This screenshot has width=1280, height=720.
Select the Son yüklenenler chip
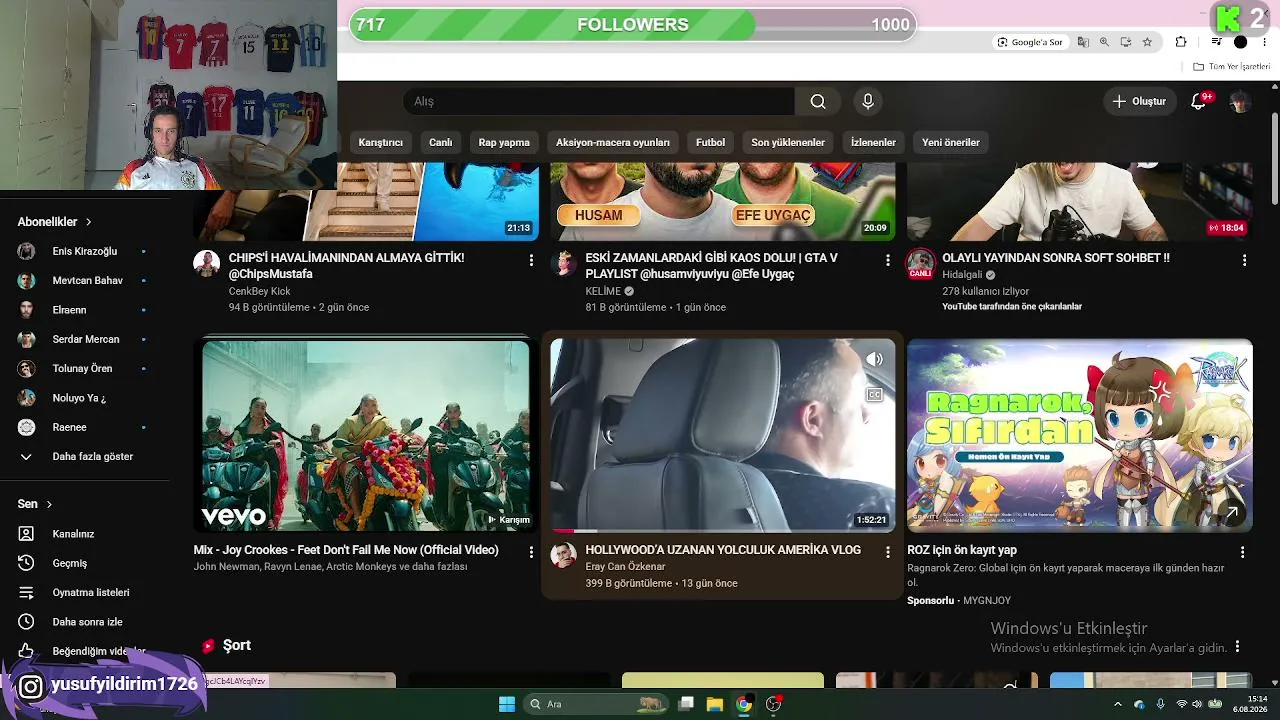[x=788, y=142]
